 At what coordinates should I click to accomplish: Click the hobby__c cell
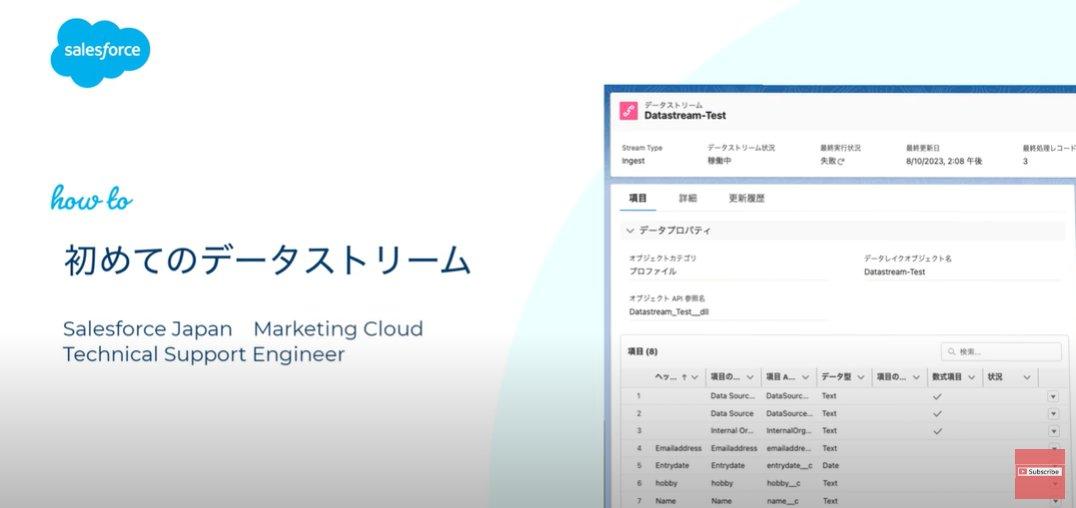pyautogui.click(x=783, y=483)
